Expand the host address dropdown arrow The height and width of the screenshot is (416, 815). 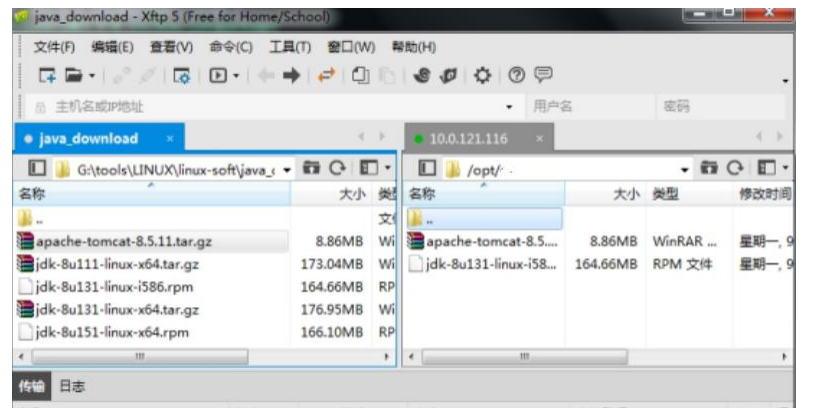click(x=509, y=107)
